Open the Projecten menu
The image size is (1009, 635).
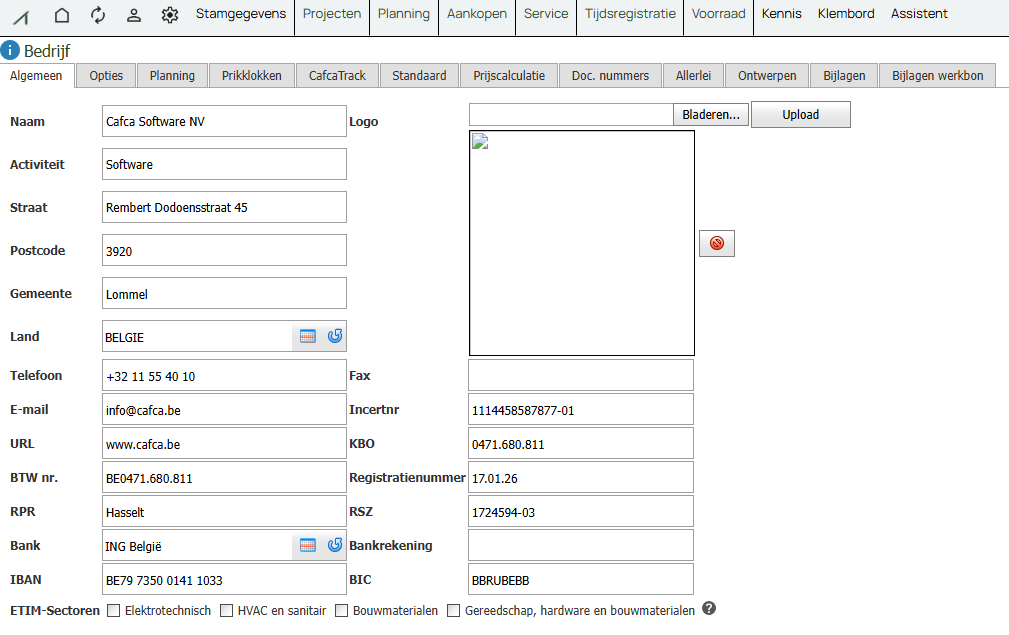(332, 14)
